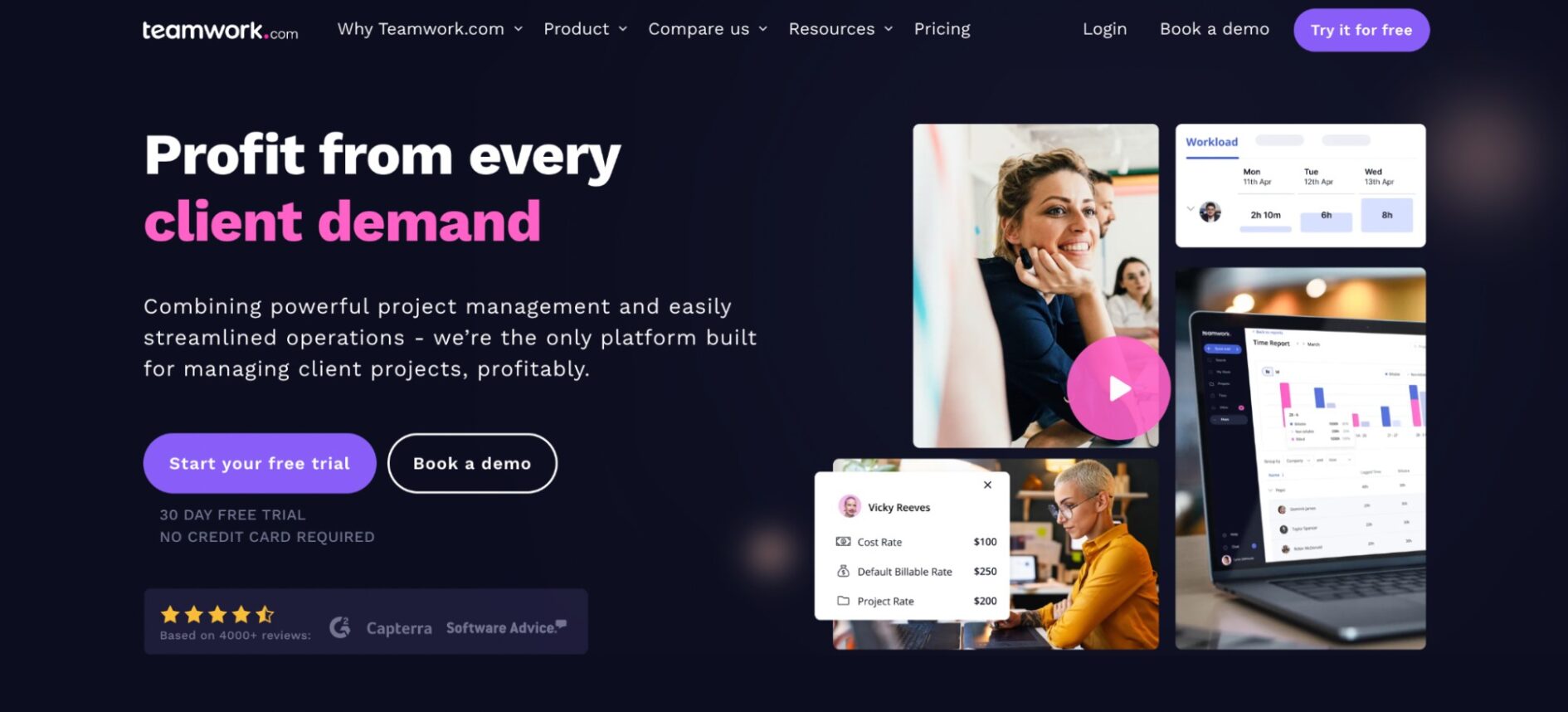
Task: Open the Resources dropdown menu
Action: [x=840, y=29]
